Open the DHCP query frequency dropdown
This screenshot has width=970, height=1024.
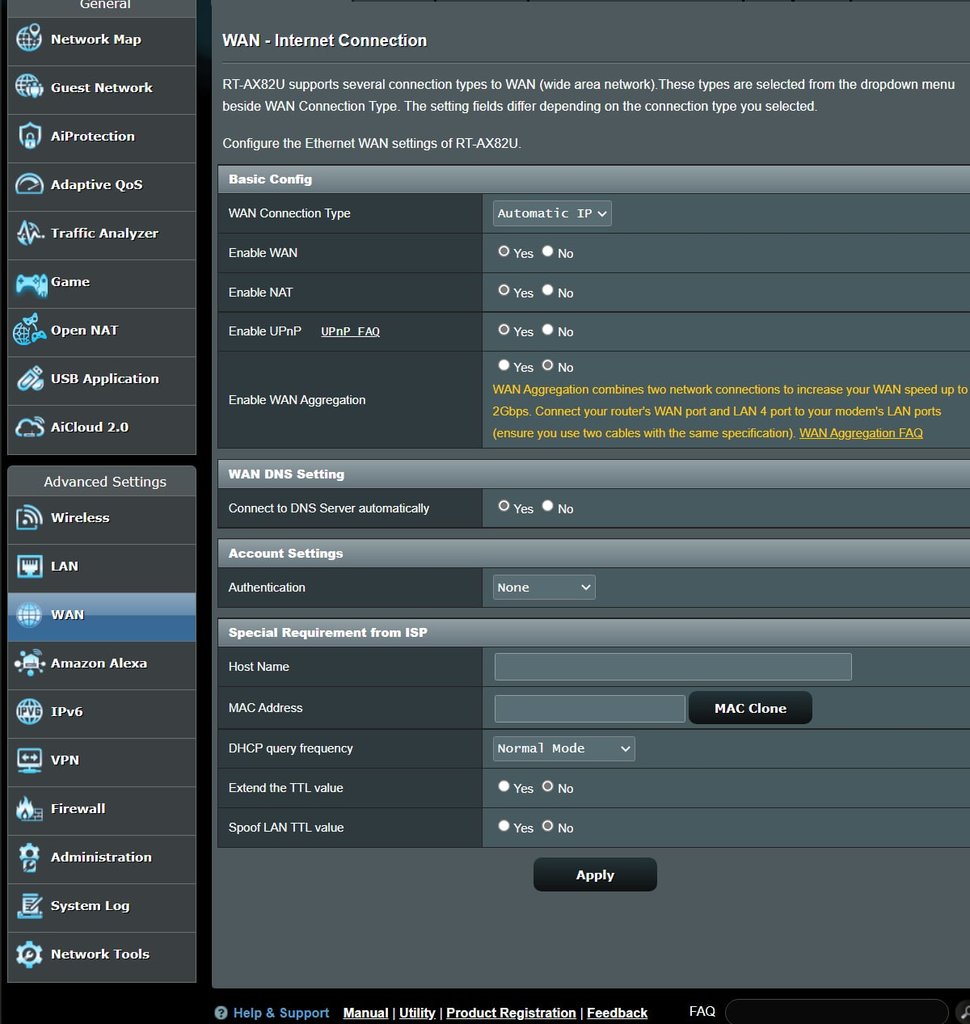click(x=564, y=748)
